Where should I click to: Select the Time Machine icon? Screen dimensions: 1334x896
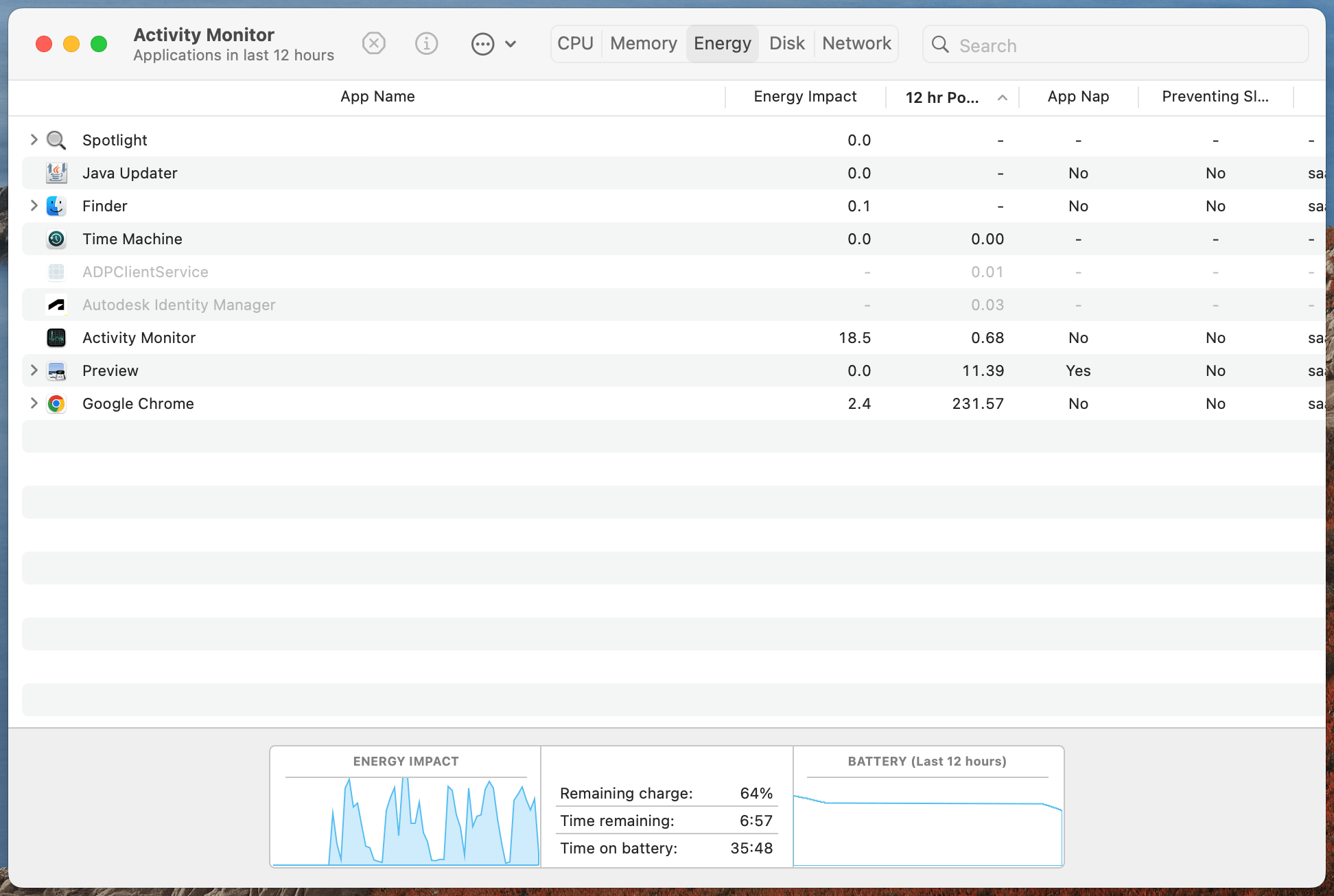point(56,239)
